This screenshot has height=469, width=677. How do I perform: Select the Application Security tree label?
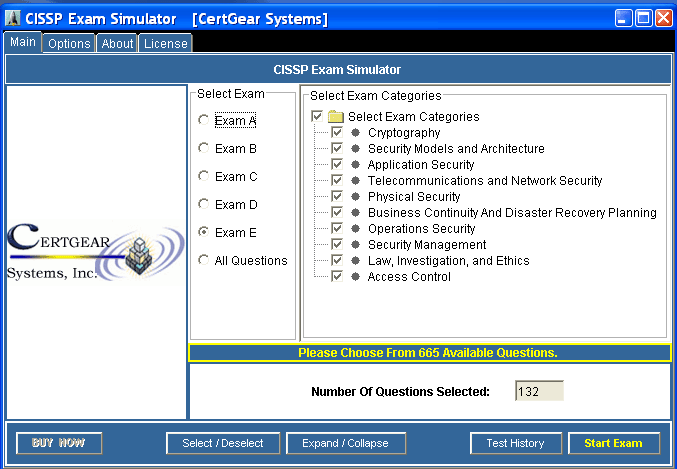pyautogui.click(x=421, y=165)
